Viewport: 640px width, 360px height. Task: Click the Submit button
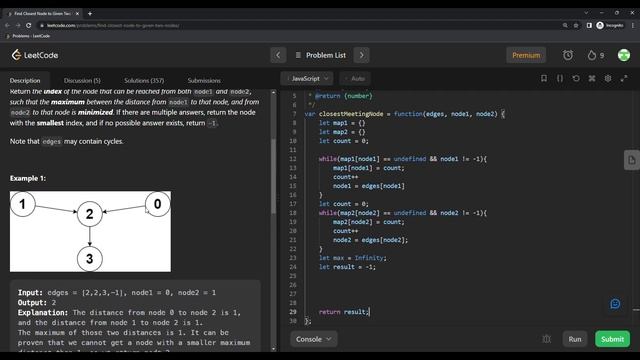click(612, 339)
